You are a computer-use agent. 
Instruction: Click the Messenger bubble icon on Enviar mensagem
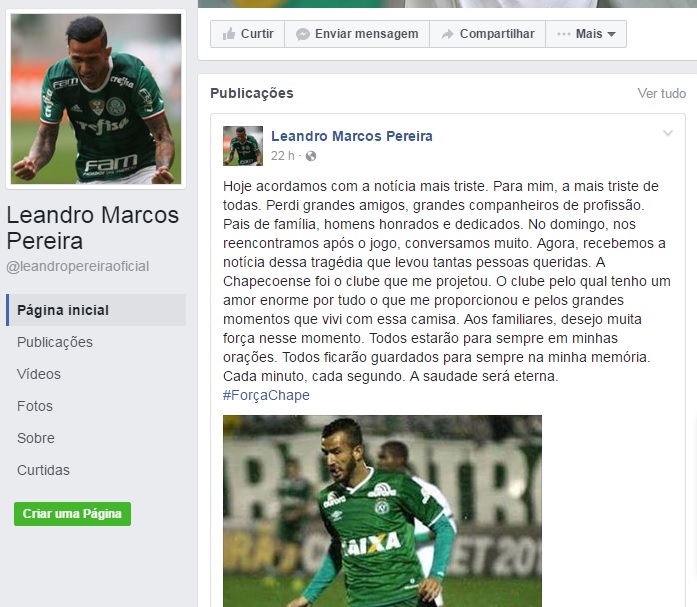[303, 34]
